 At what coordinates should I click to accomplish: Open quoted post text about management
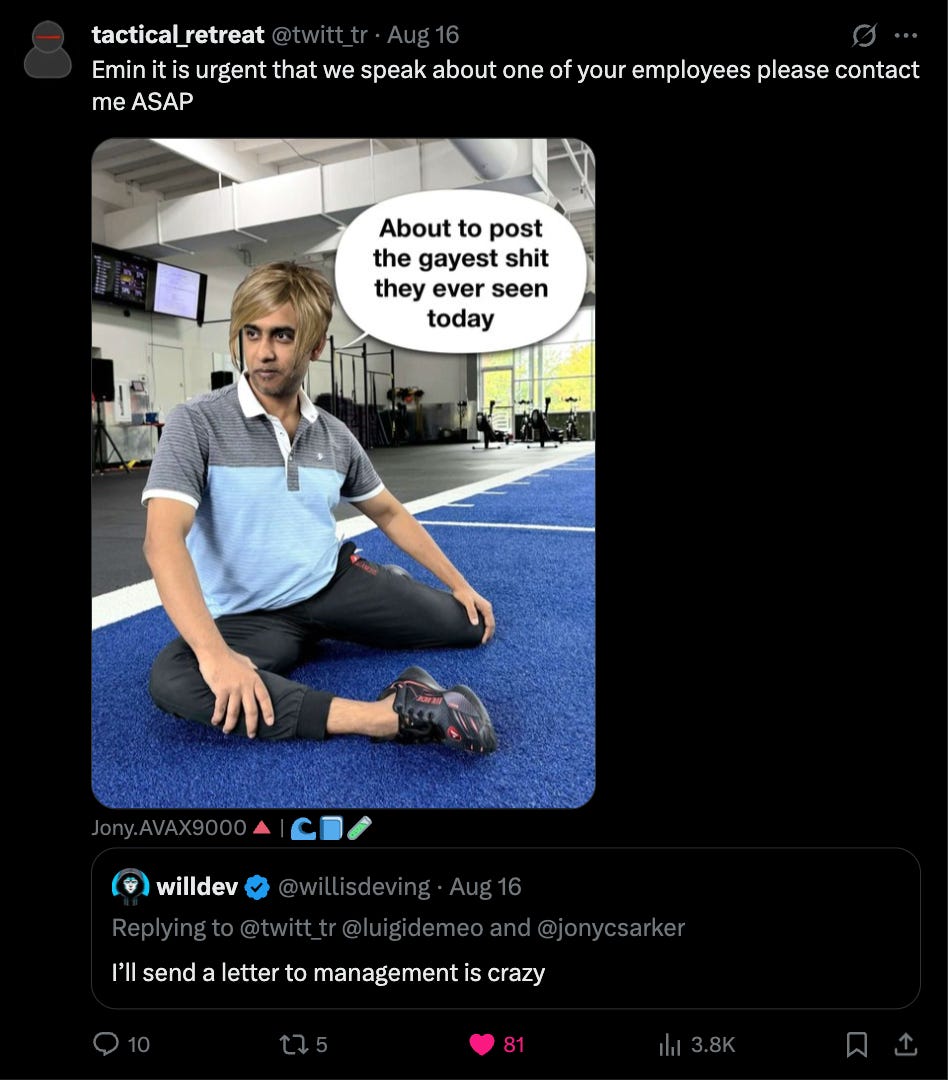coord(328,973)
